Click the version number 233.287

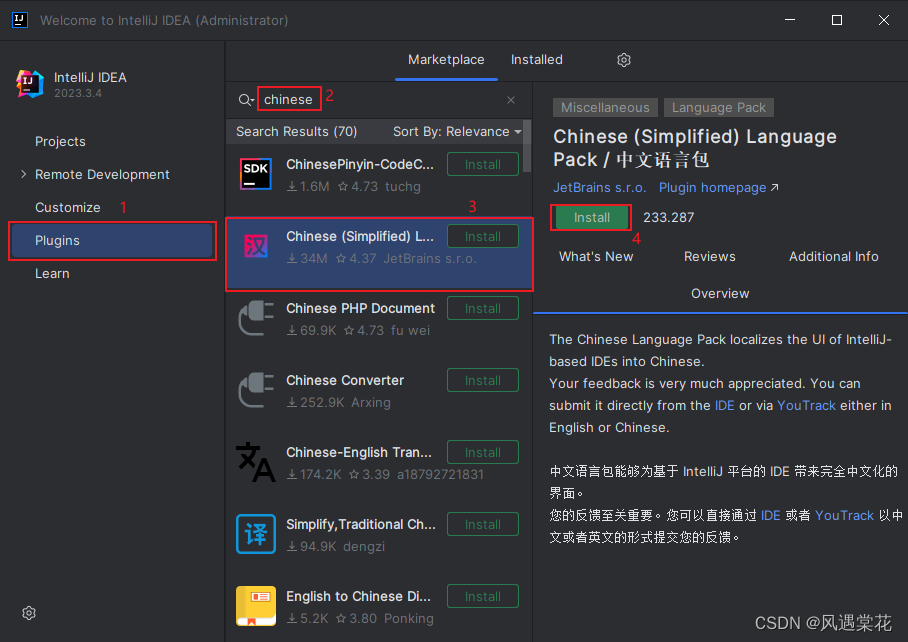click(668, 218)
